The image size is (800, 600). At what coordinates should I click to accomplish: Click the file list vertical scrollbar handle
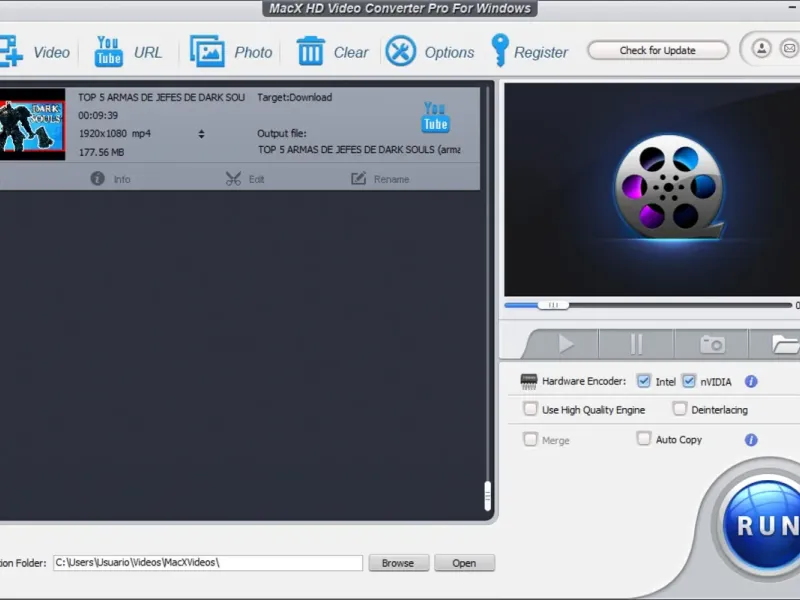pos(487,495)
